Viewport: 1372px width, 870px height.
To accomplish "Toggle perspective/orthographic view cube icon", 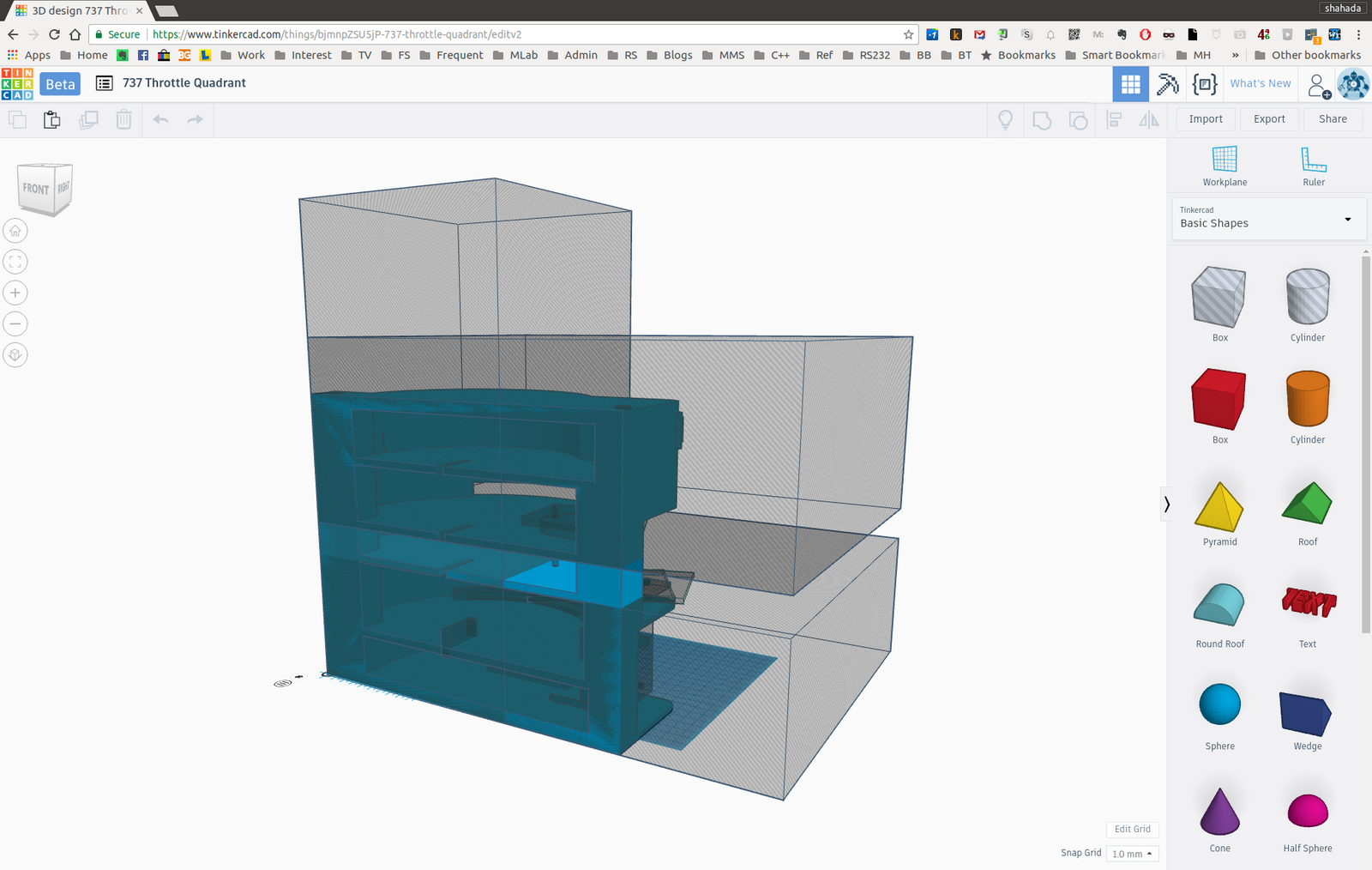I will coord(15,354).
